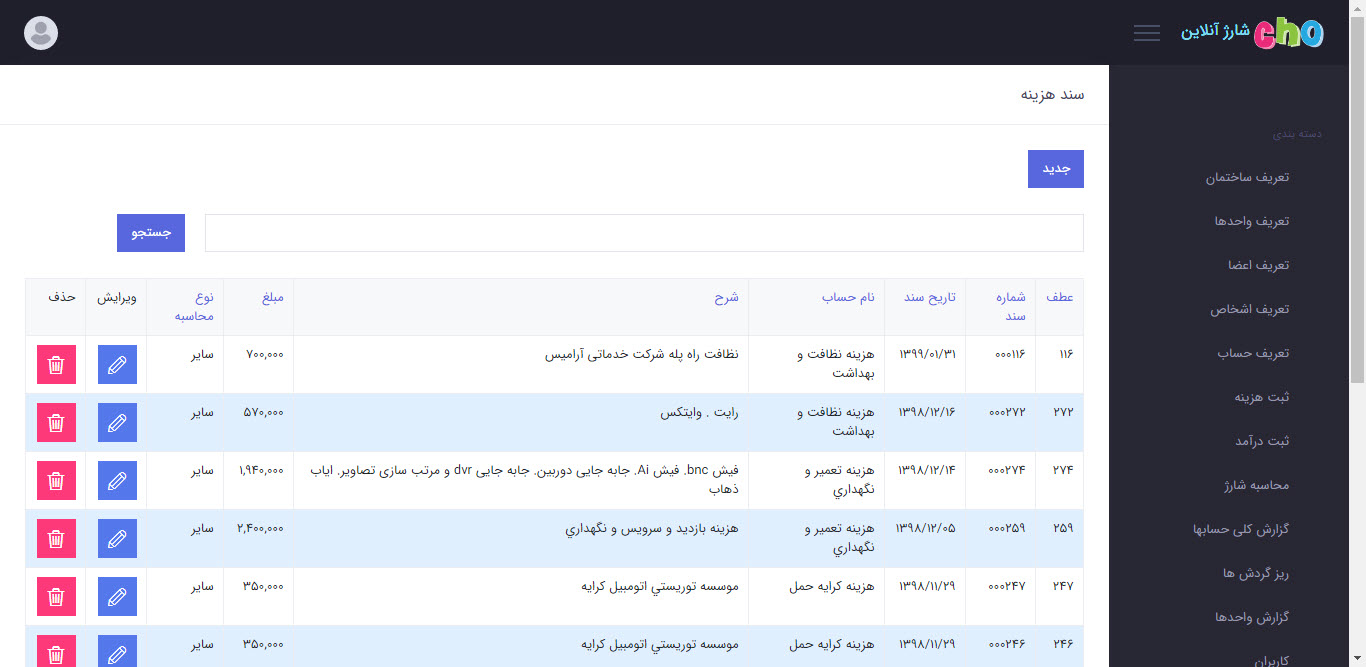
Task: Click the cho logo in the header
Action: (1288, 33)
